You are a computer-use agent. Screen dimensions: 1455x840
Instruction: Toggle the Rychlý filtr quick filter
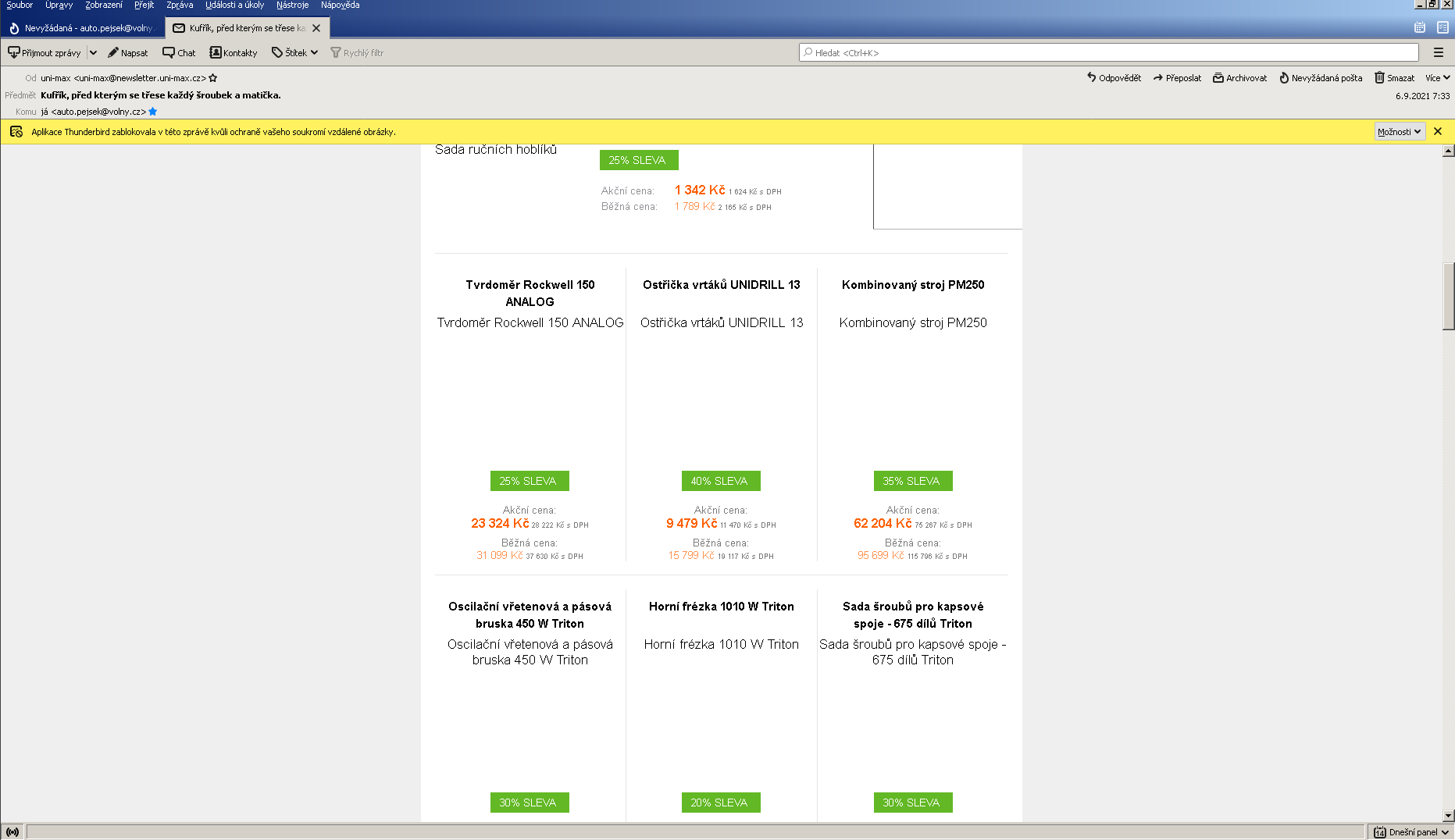[x=357, y=53]
